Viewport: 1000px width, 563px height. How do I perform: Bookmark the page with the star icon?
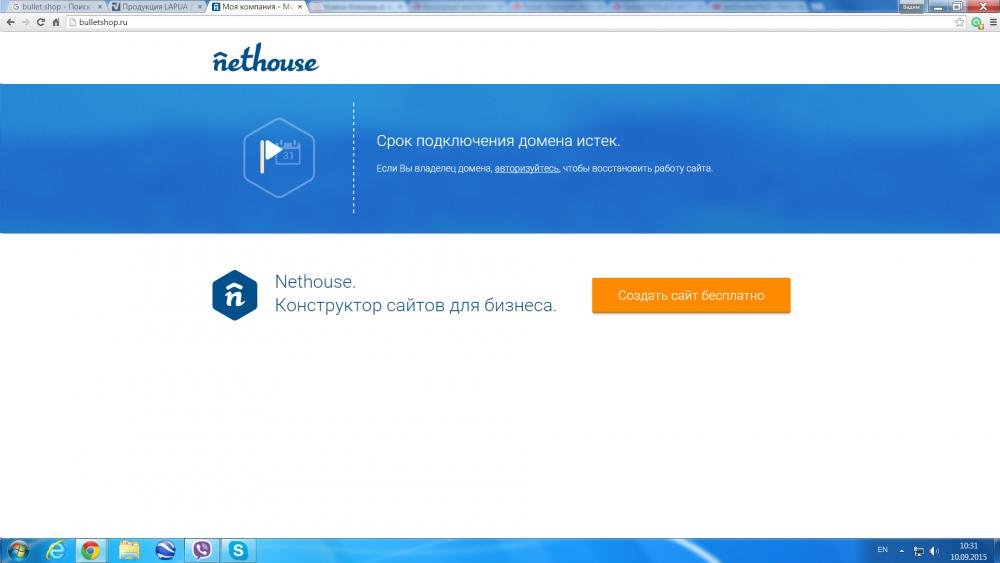[959, 22]
